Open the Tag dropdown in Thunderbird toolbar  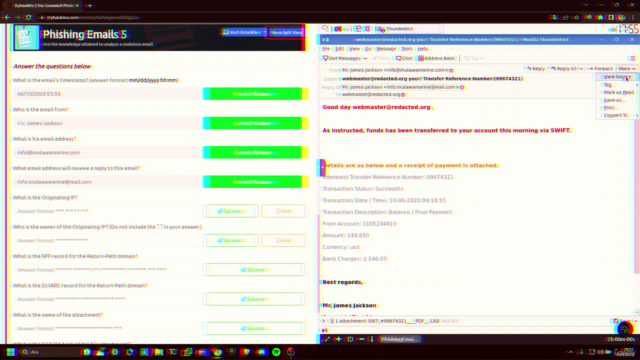pyautogui.click(x=474, y=58)
